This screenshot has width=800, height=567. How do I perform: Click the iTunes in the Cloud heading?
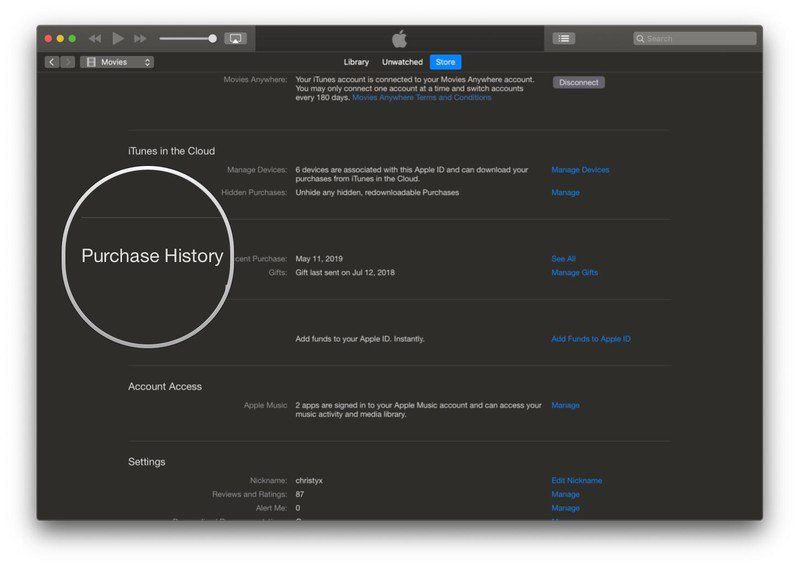tap(171, 151)
